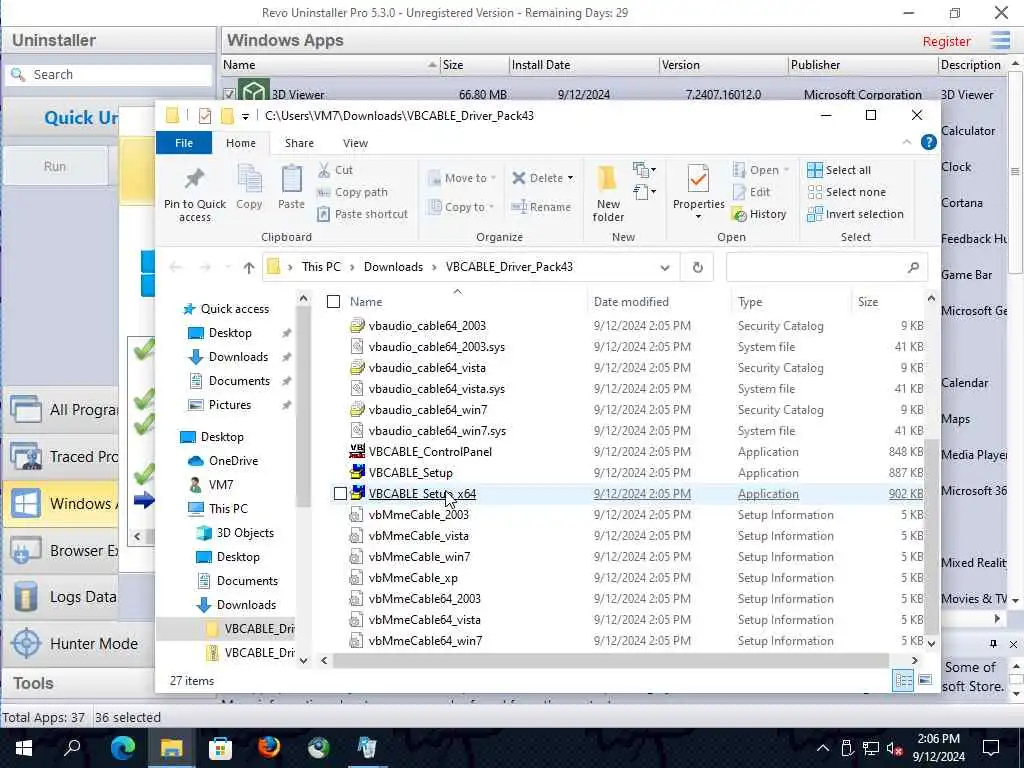Click the Paste ribbon icon
The width and height of the screenshot is (1024, 768).
click(x=291, y=187)
